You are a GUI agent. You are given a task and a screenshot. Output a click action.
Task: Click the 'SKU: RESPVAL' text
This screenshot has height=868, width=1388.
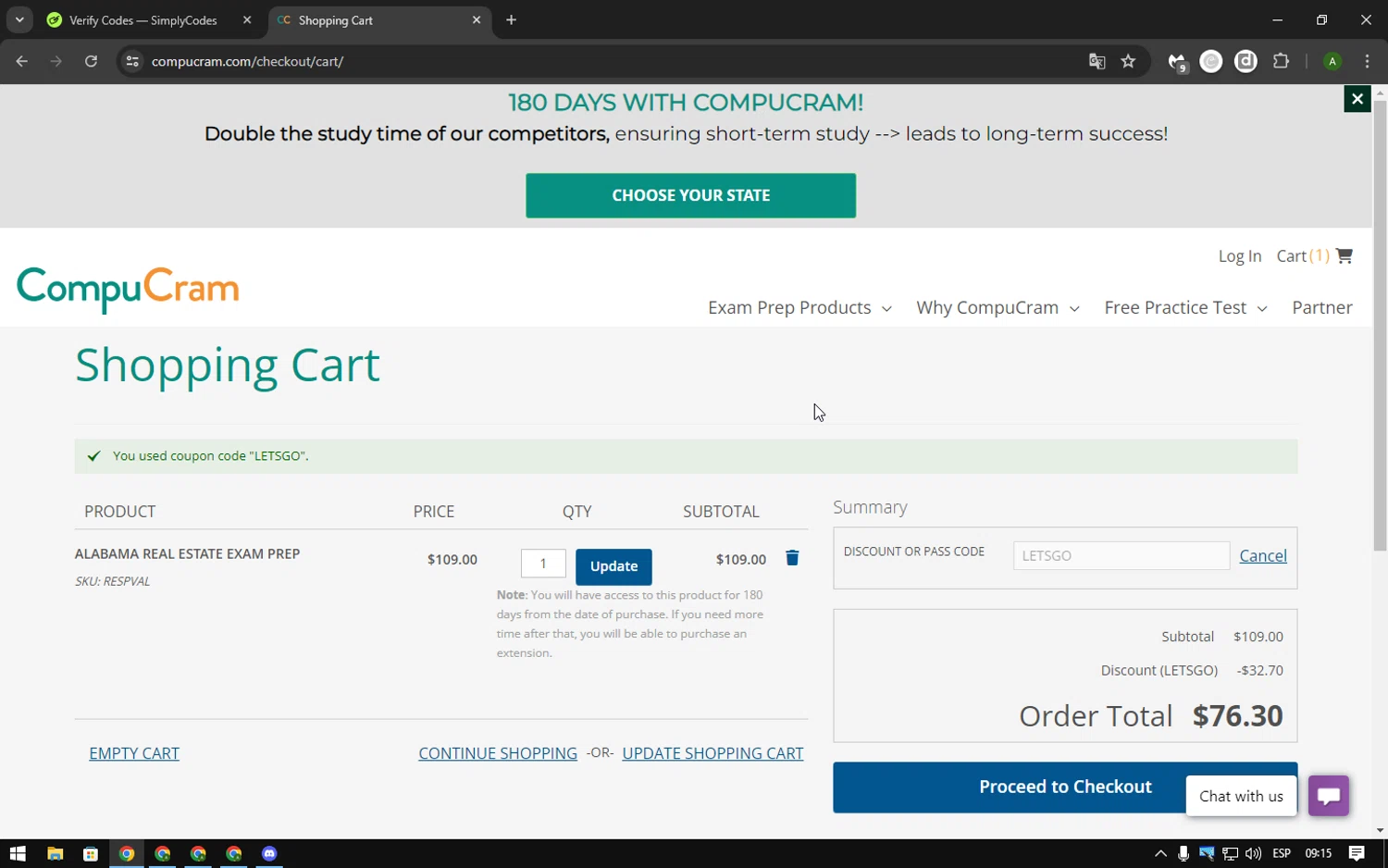(112, 581)
